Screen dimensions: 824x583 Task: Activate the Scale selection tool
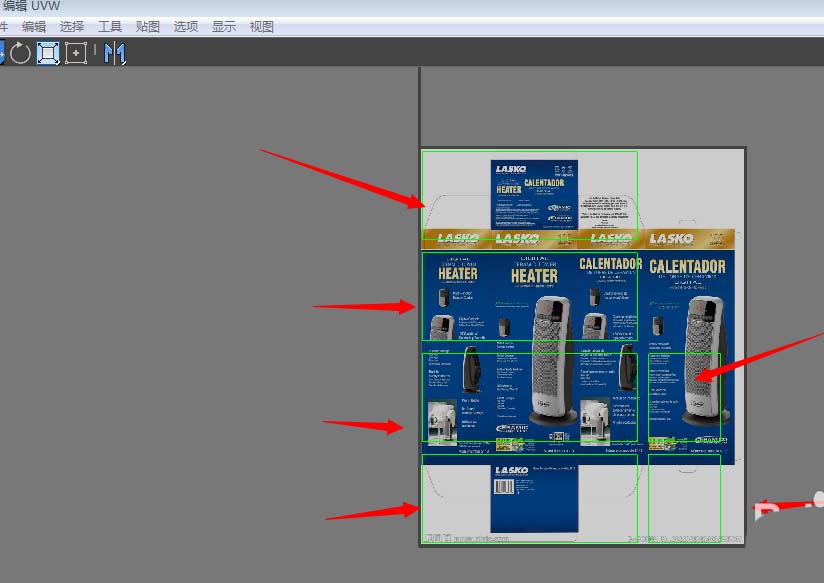[48, 53]
